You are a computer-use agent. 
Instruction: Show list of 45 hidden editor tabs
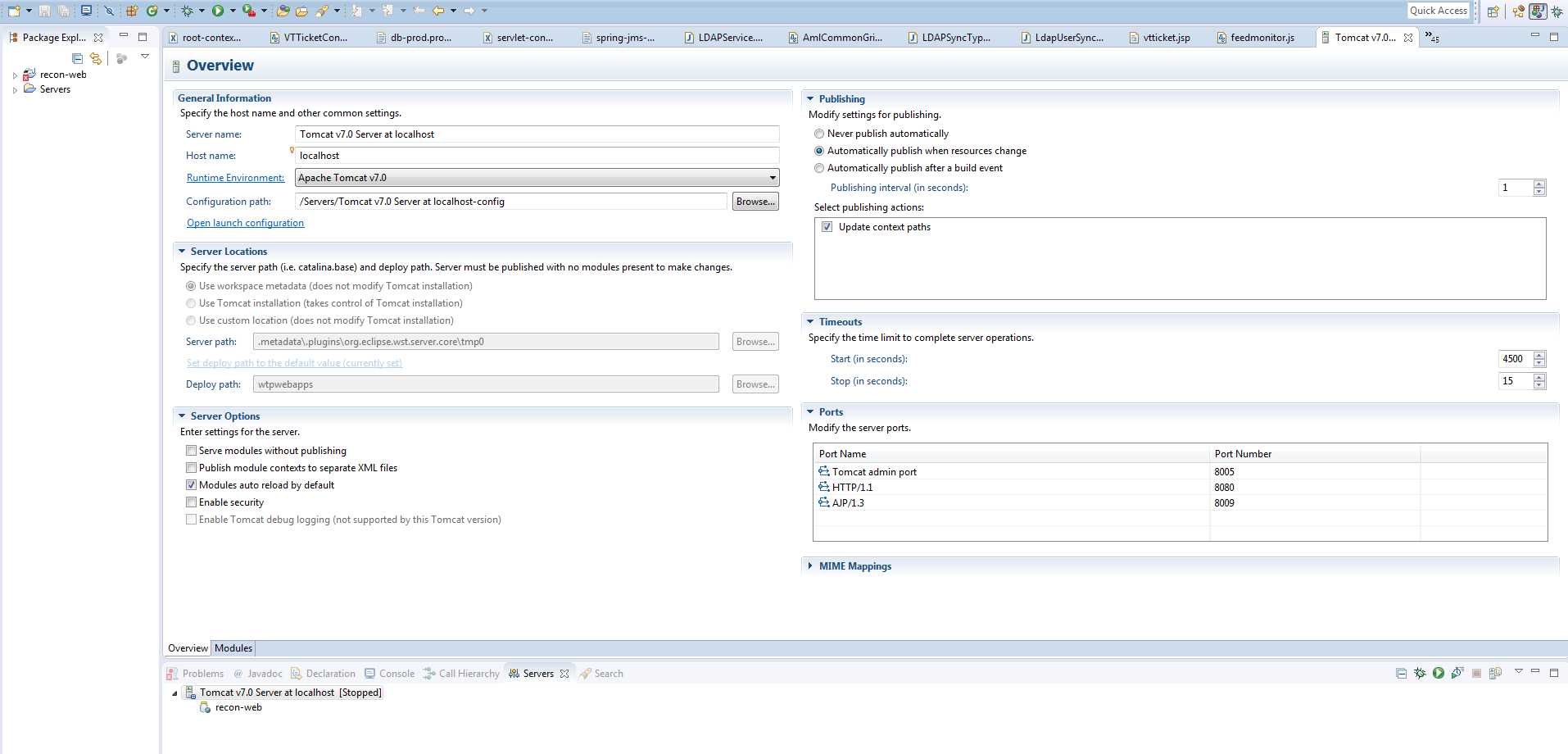point(1432,37)
